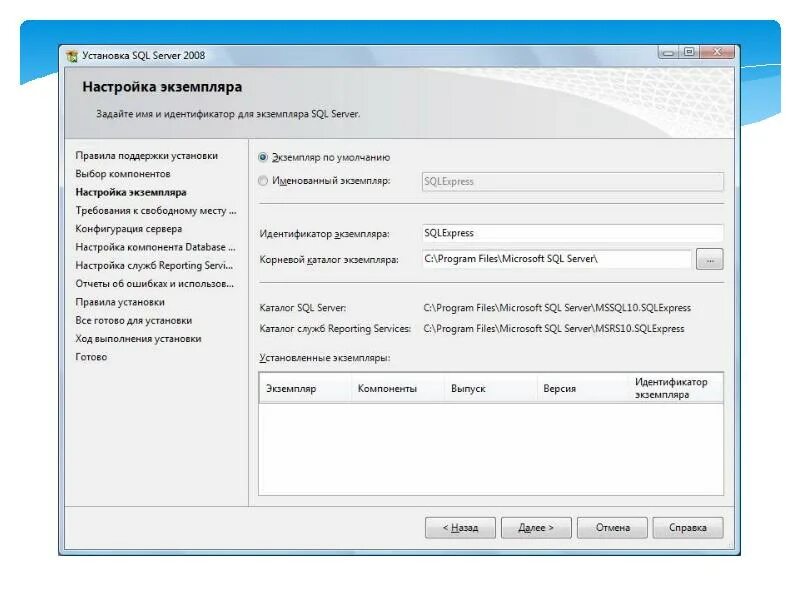Click the MSRS10.SQLExpress directory path text

pyautogui.click(x=554, y=329)
